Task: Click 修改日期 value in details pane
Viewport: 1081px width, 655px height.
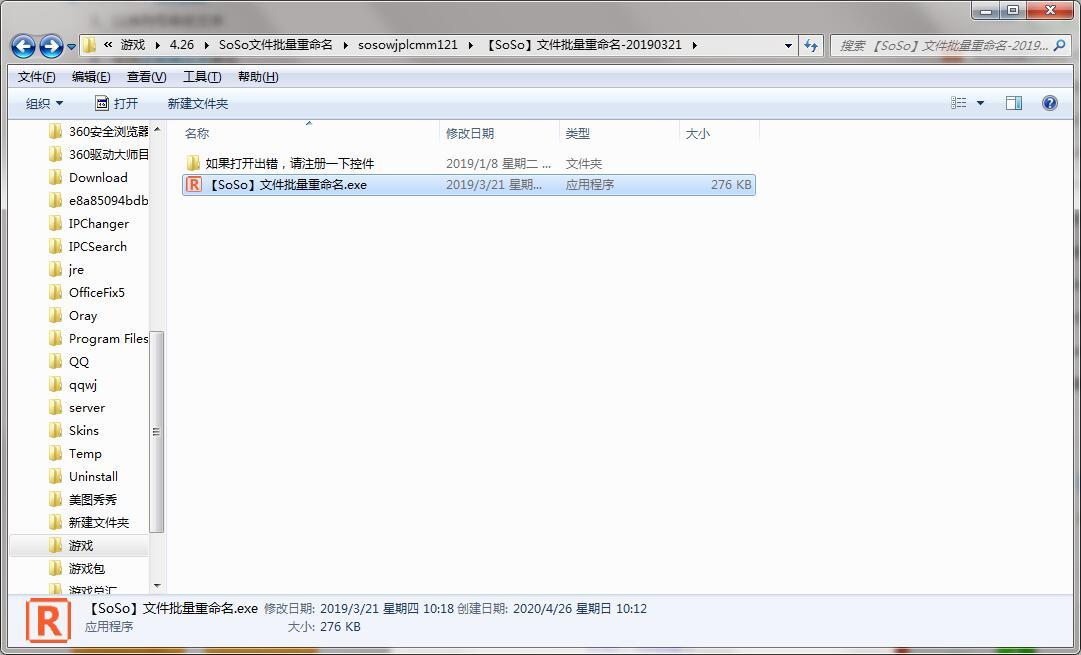Action: [x=387, y=609]
